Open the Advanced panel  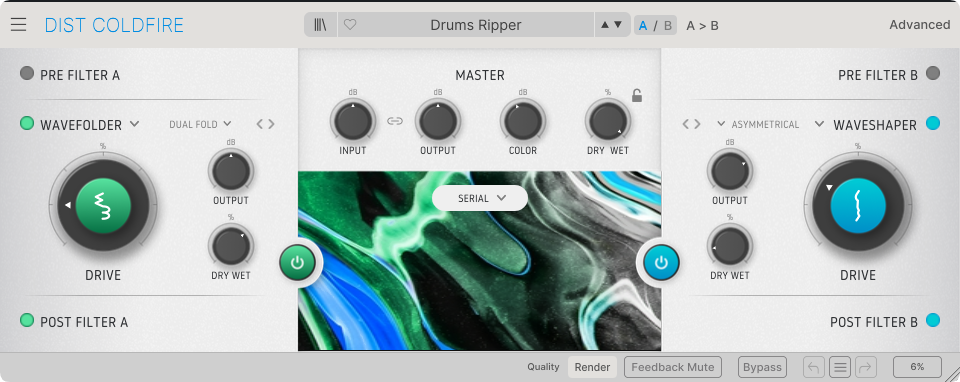tap(920, 25)
